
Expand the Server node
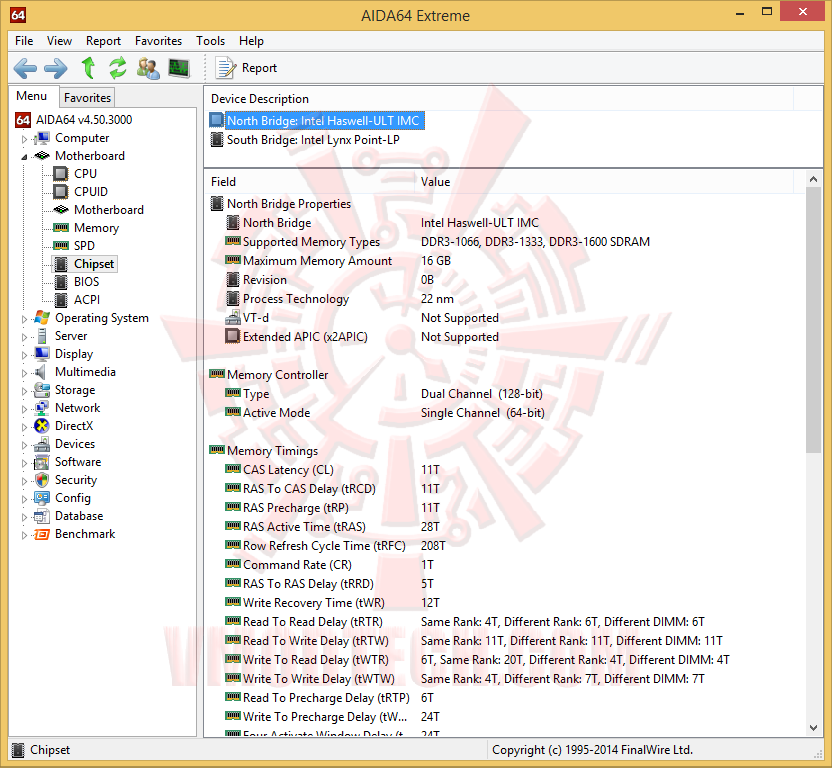[x=24, y=337]
